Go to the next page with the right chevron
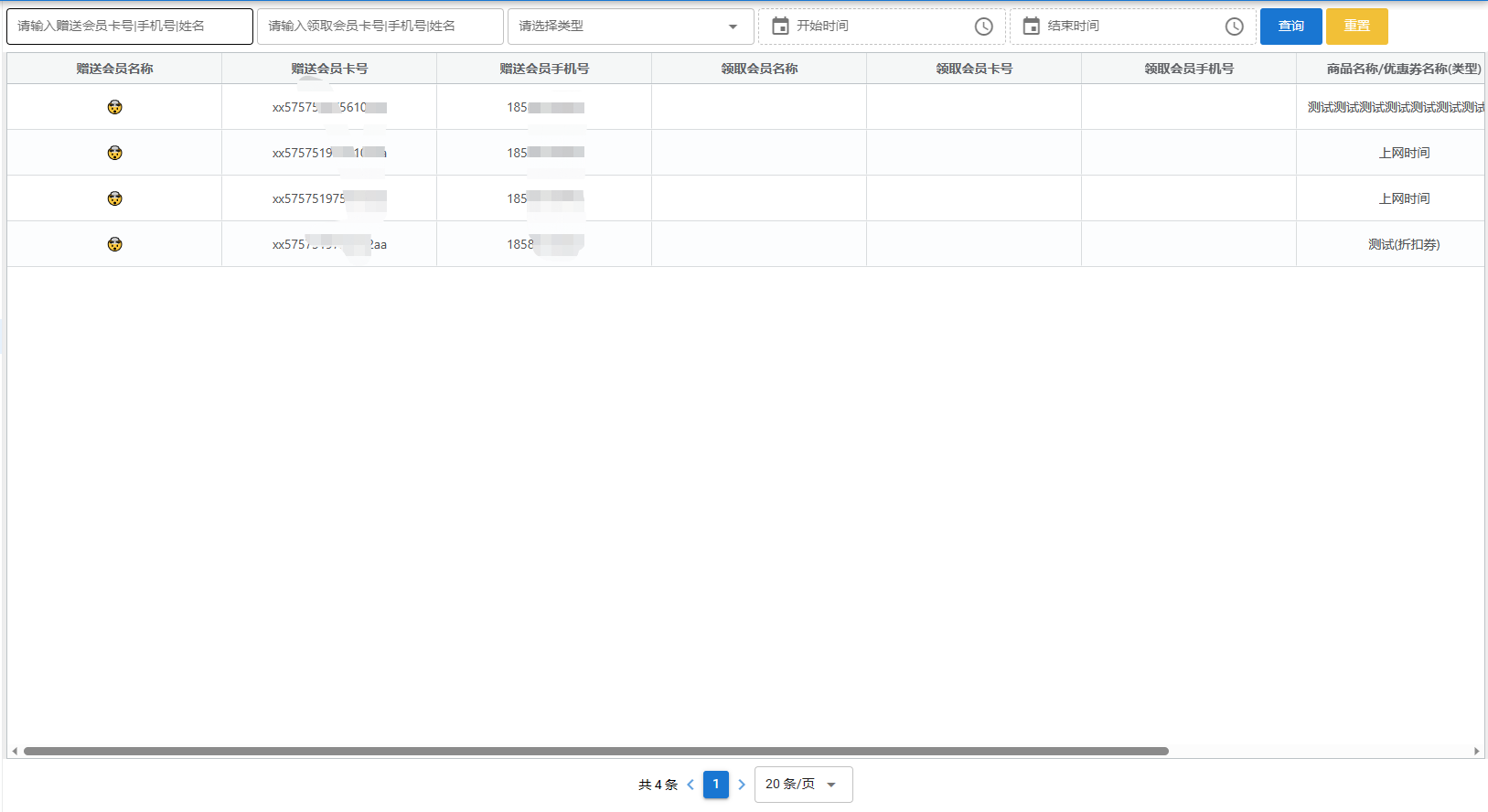Viewport: 1488px width, 812px height. click(x=742, y=785)
